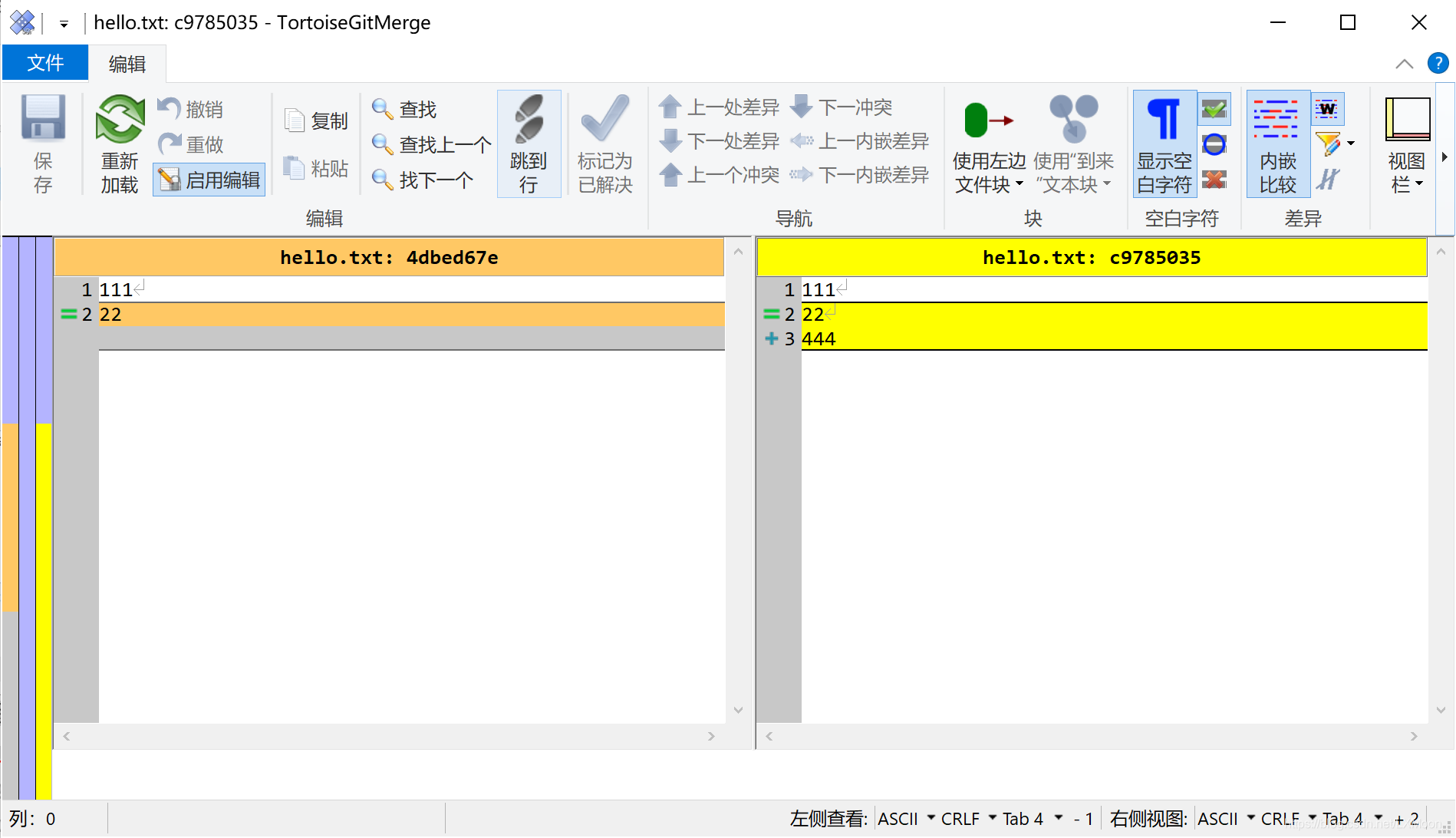Click the Save (保存) floppy disk icon

tap(43, 118)
